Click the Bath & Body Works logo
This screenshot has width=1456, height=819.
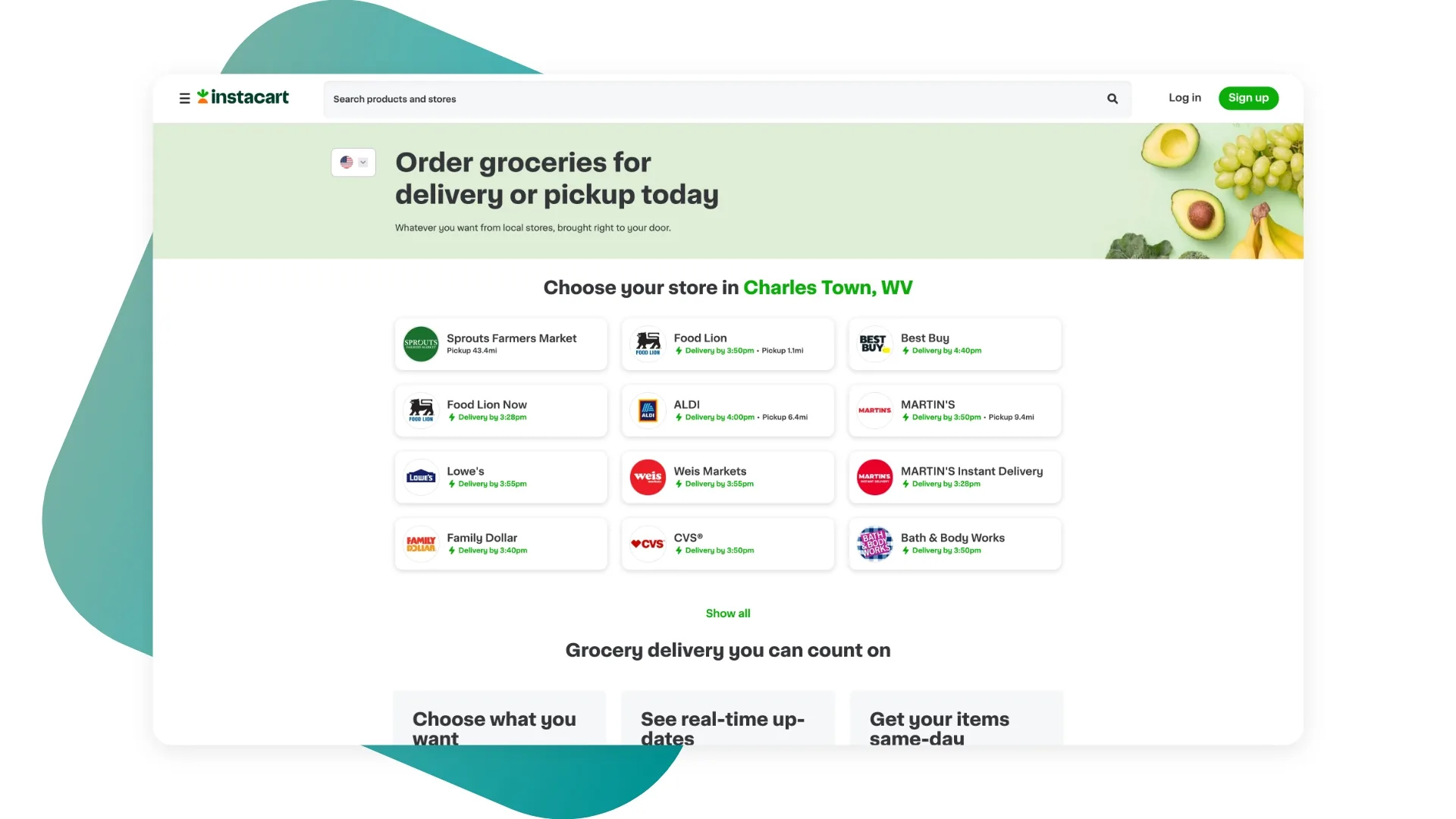874,544
